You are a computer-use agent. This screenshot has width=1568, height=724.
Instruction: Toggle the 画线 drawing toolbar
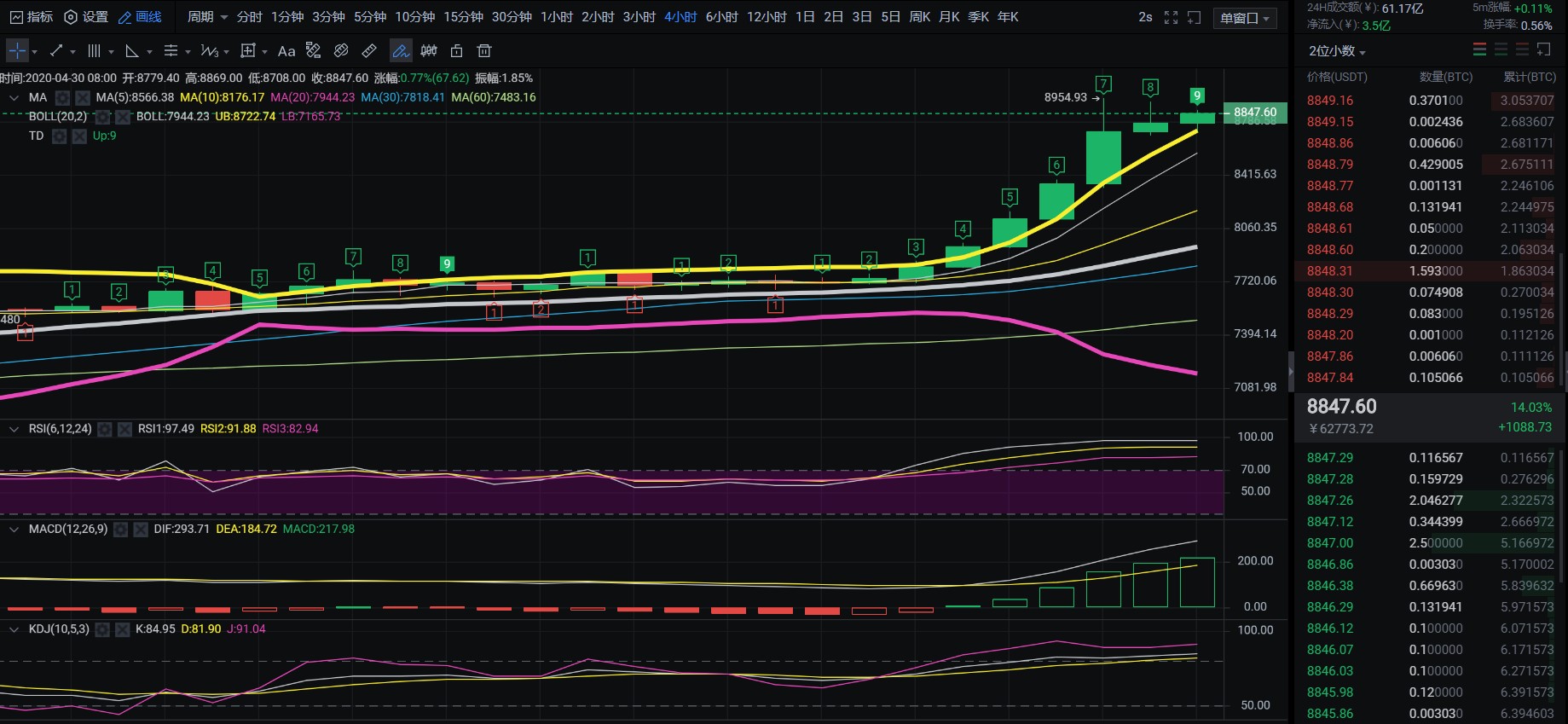[x=140, y=17]
